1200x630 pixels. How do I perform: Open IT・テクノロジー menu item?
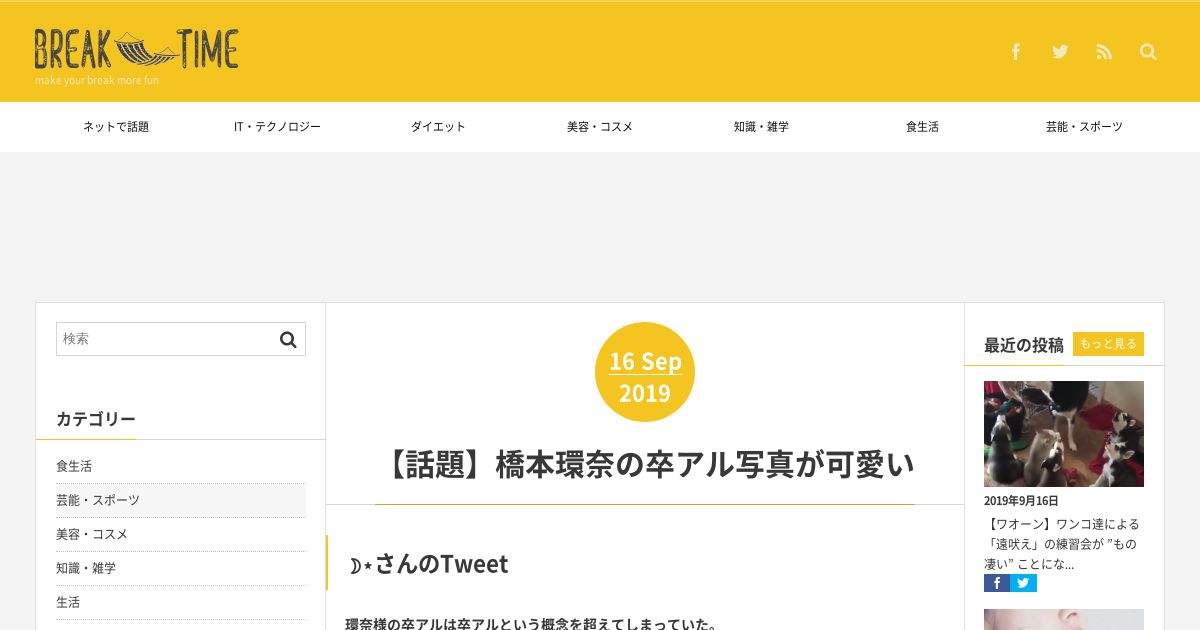pyautogui.click(x=277, y=127)
